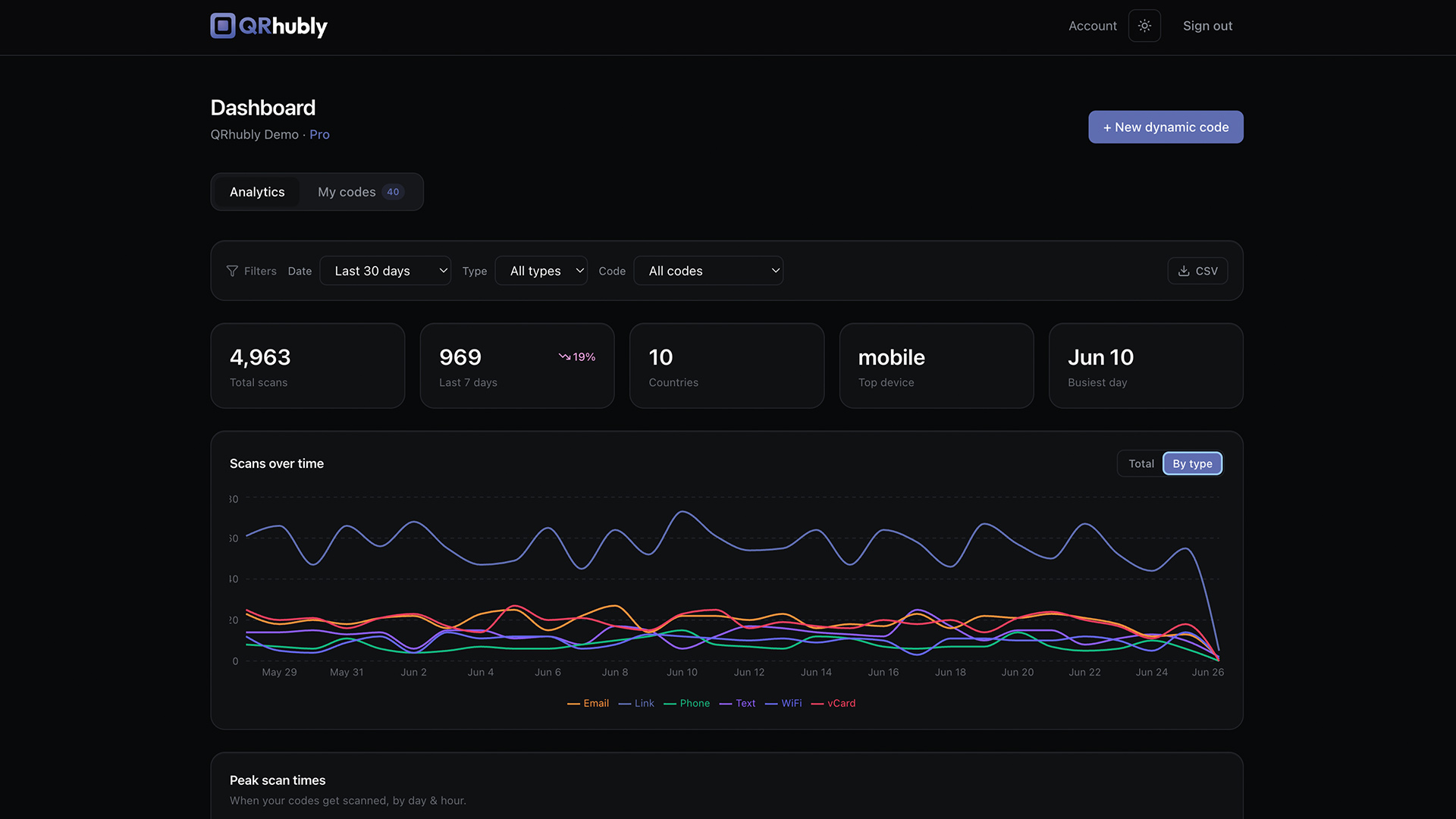Toggle the light/dark theme sun icon
The width and height of the screenshot is (1456, 819).
pos(1144,26)
